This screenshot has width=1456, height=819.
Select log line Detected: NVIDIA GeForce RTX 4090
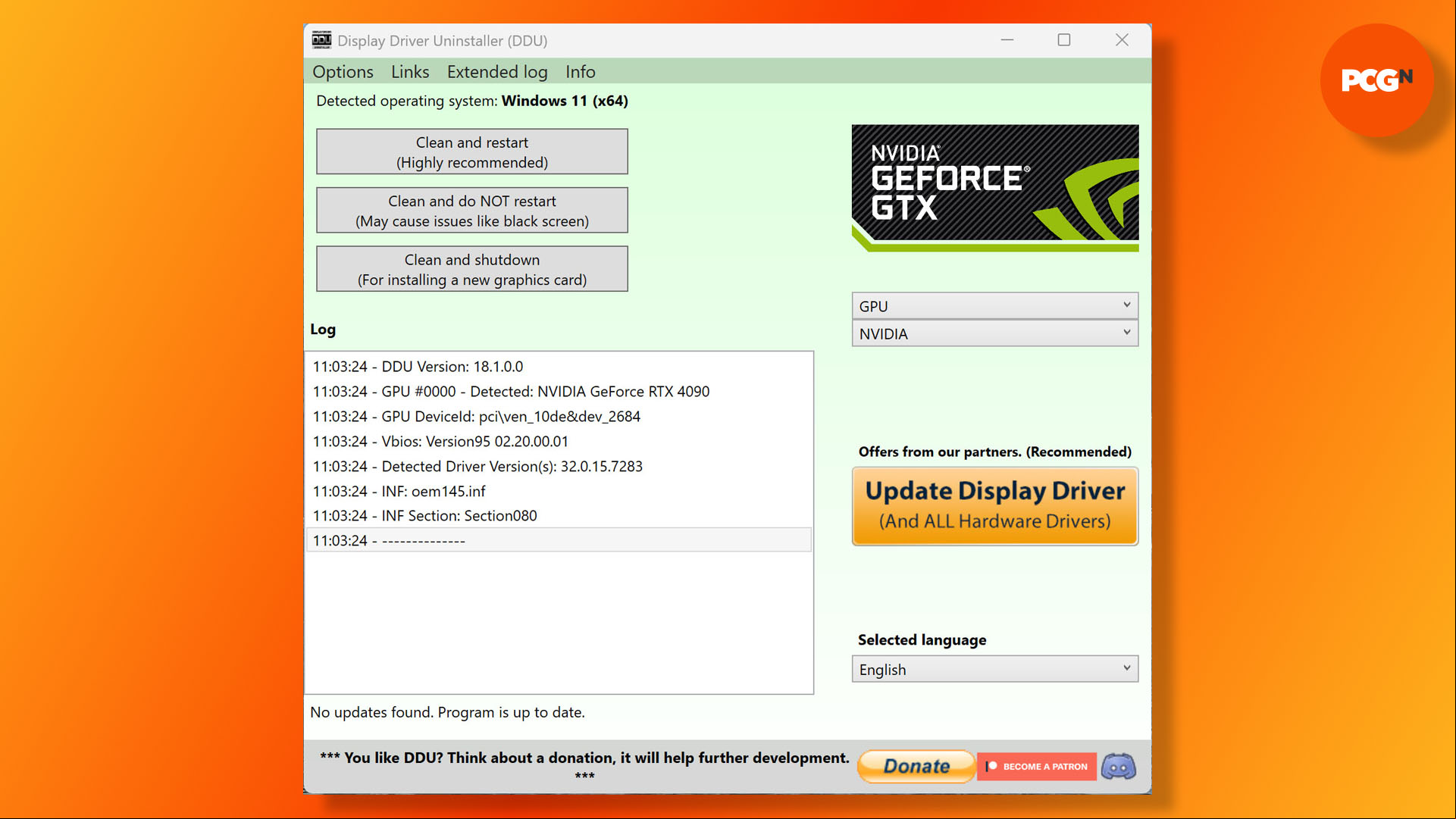point(559,391)
